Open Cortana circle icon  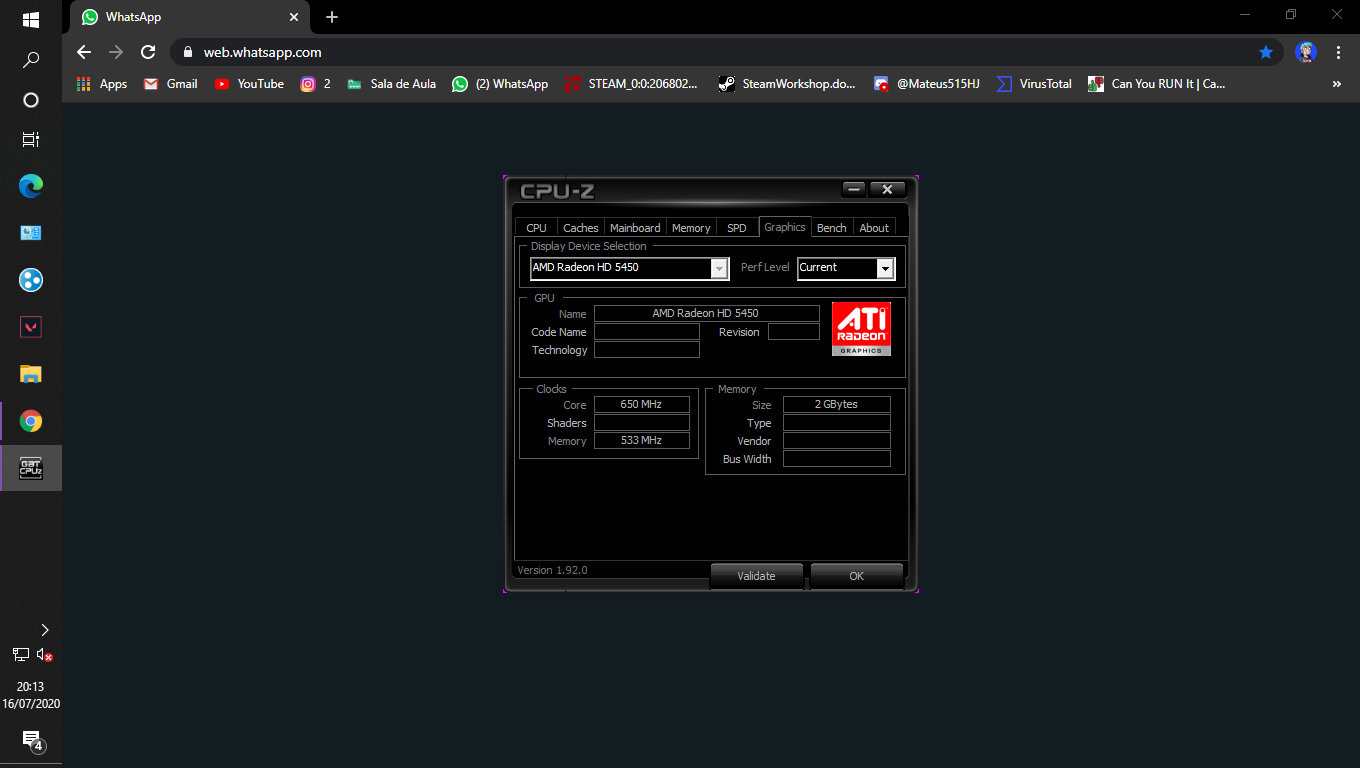30,100
